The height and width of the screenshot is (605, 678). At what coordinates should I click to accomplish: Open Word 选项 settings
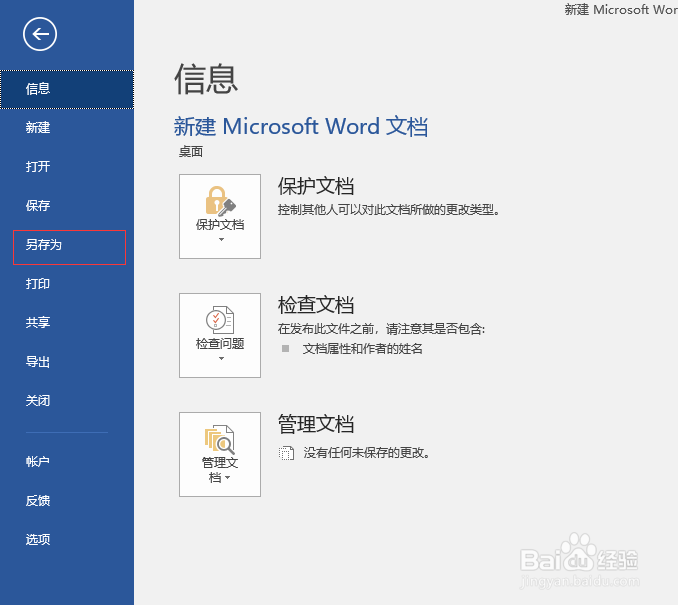pyautogui.click(x=67, y=540)
